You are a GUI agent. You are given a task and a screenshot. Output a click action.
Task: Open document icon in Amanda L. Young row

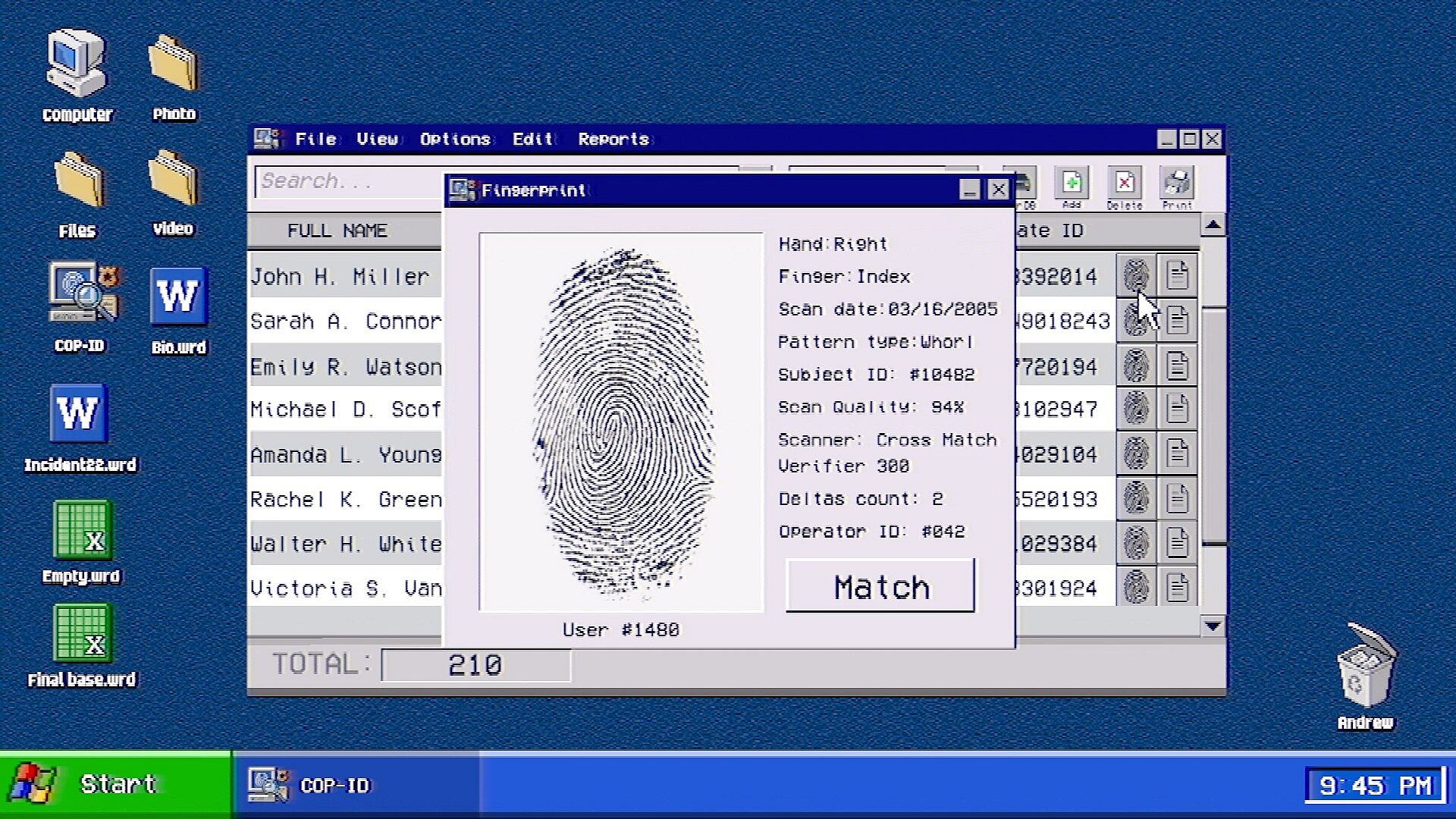(1177, 453)
